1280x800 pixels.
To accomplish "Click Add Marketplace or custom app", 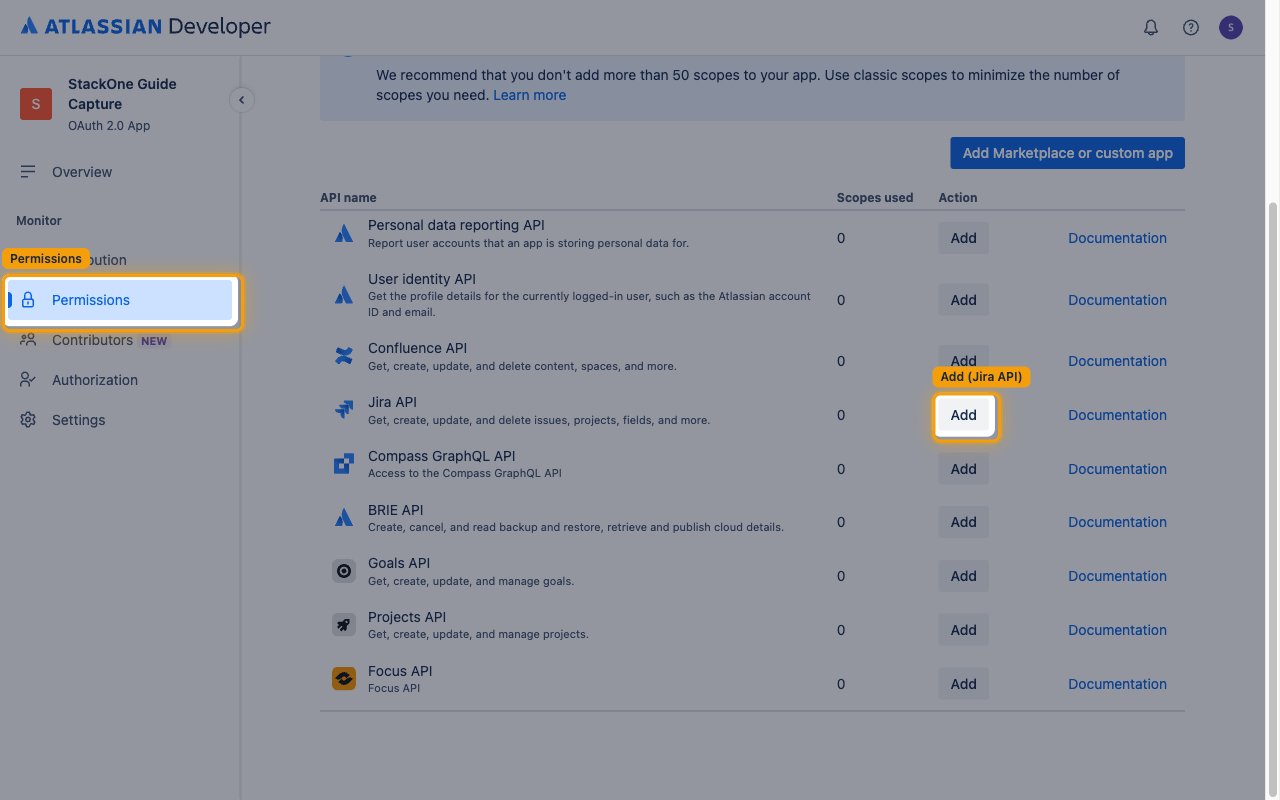I will click(1067, 153).
